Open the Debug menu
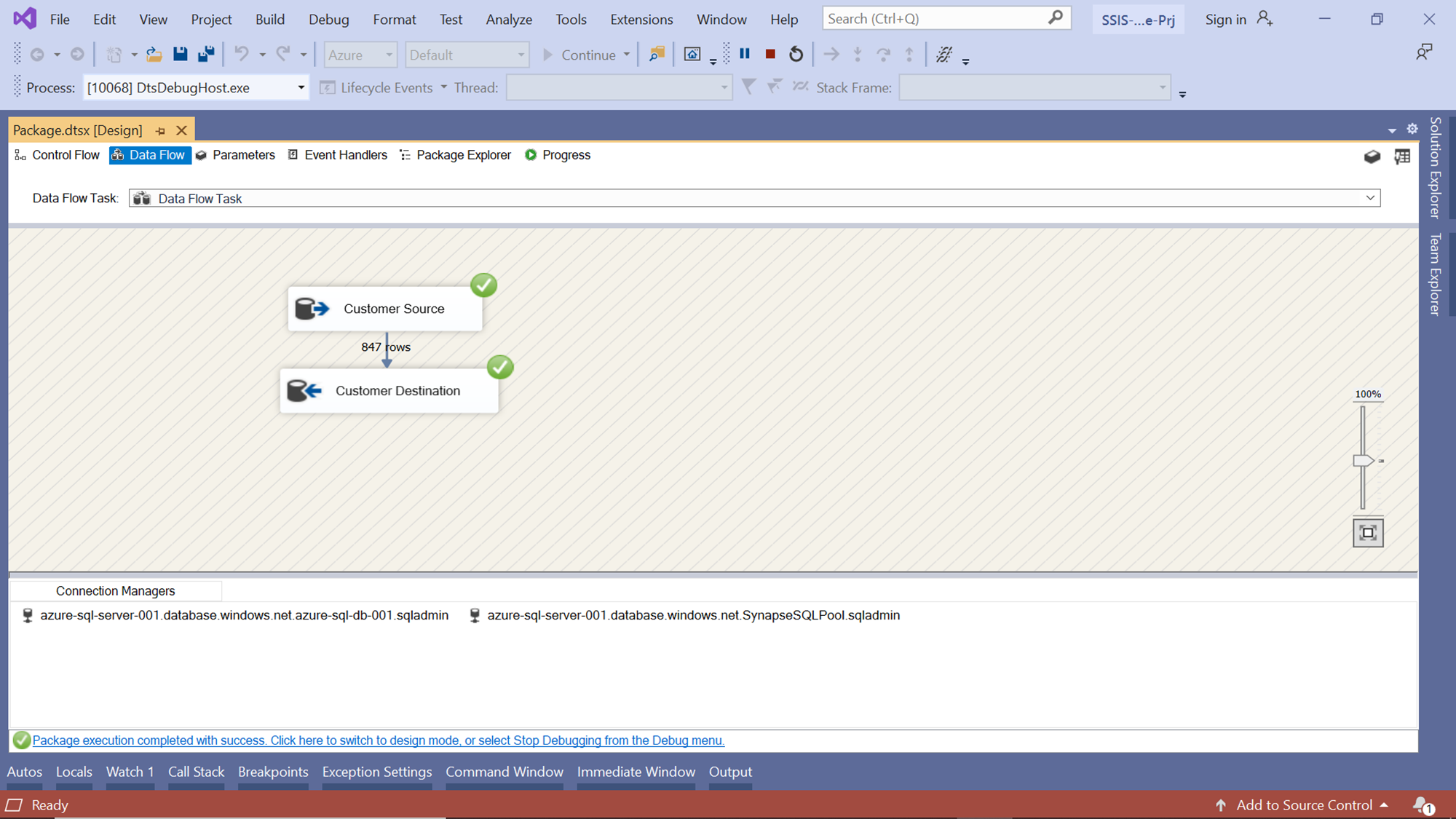This screenshot has width=1456, height=819. pyautogui.click(x=328, y=20)
